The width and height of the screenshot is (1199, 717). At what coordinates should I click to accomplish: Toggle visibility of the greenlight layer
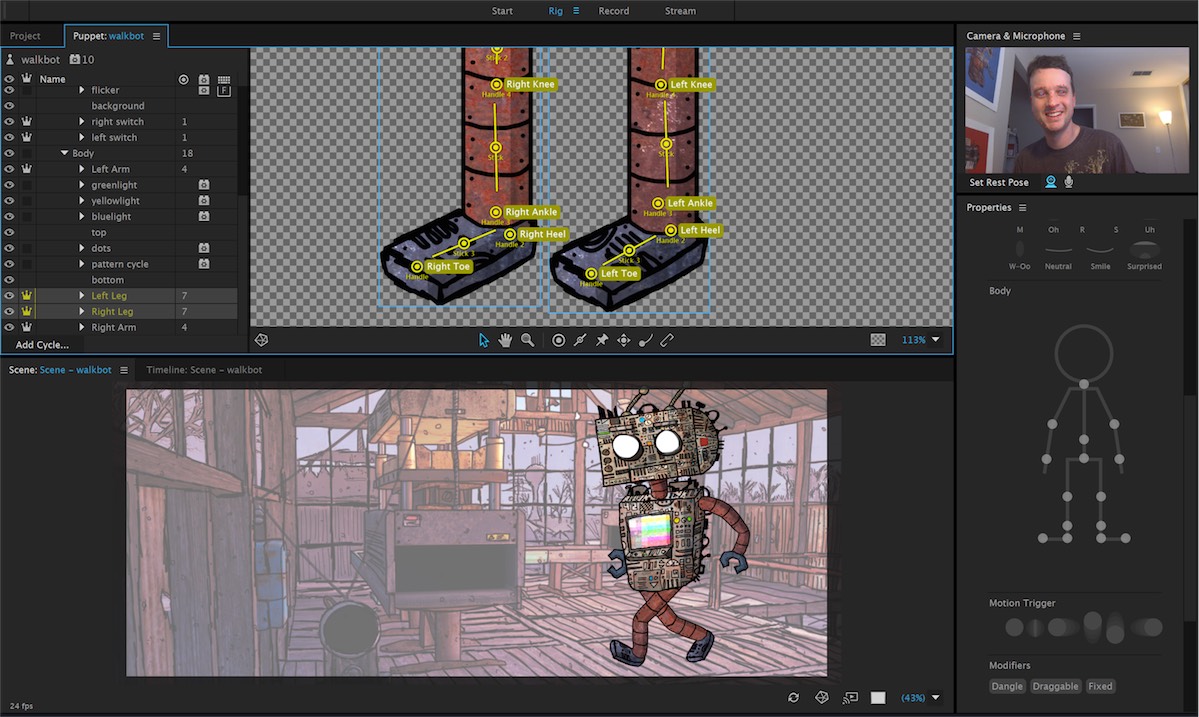[x=9, y=185]
